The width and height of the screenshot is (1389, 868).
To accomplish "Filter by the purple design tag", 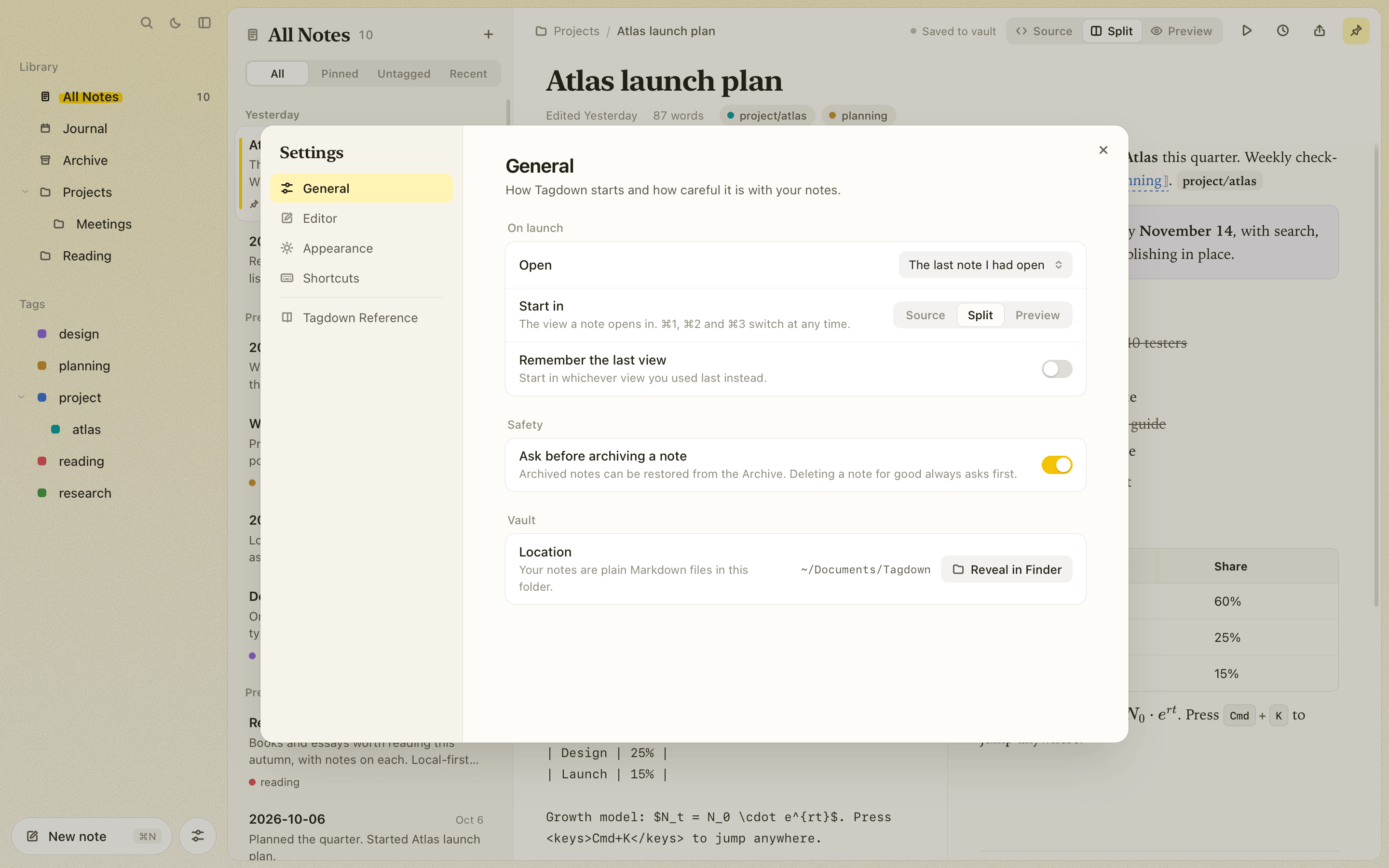I will pos(115,334).
